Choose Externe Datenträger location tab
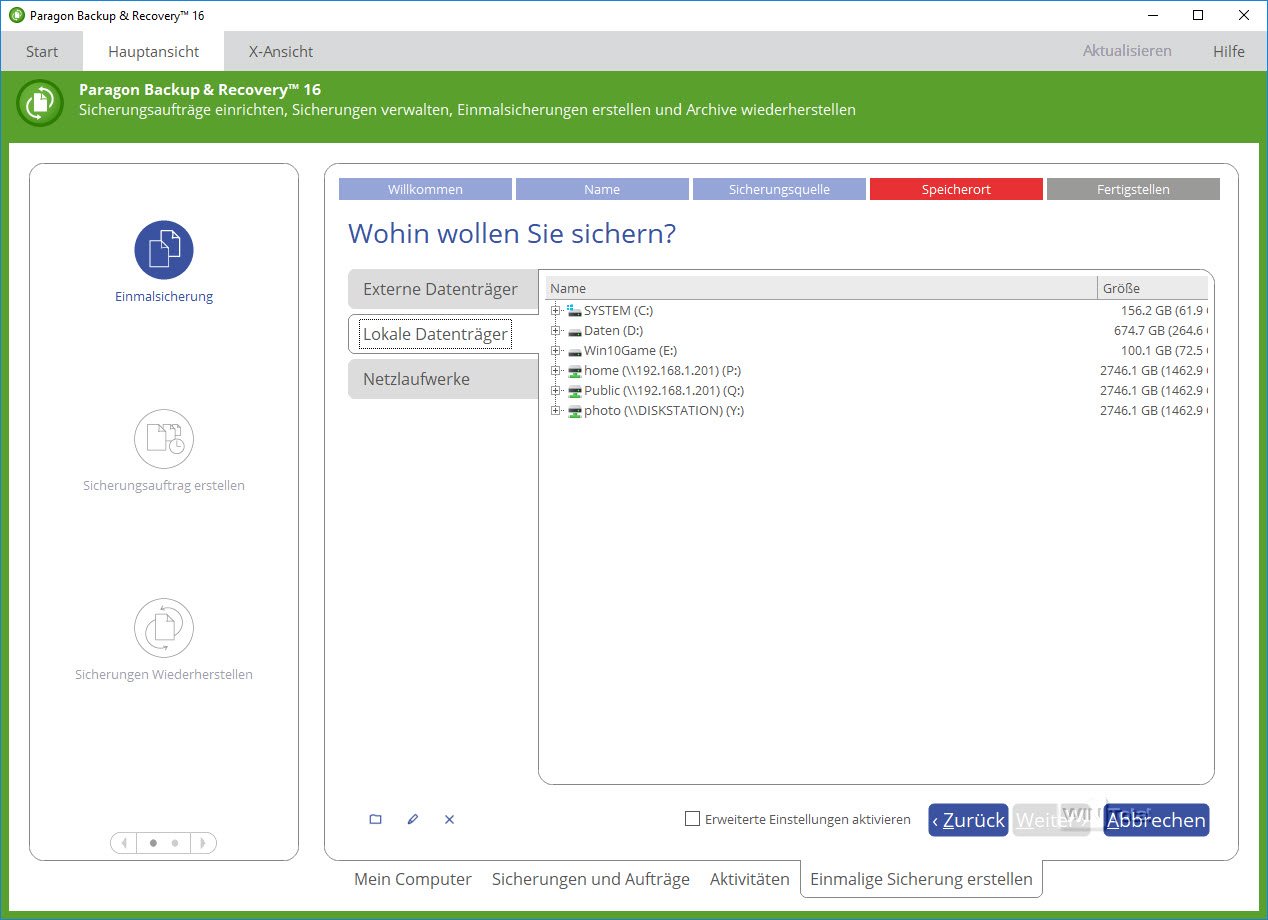This screenshot has height=920, width=1268. pos(443,289)
